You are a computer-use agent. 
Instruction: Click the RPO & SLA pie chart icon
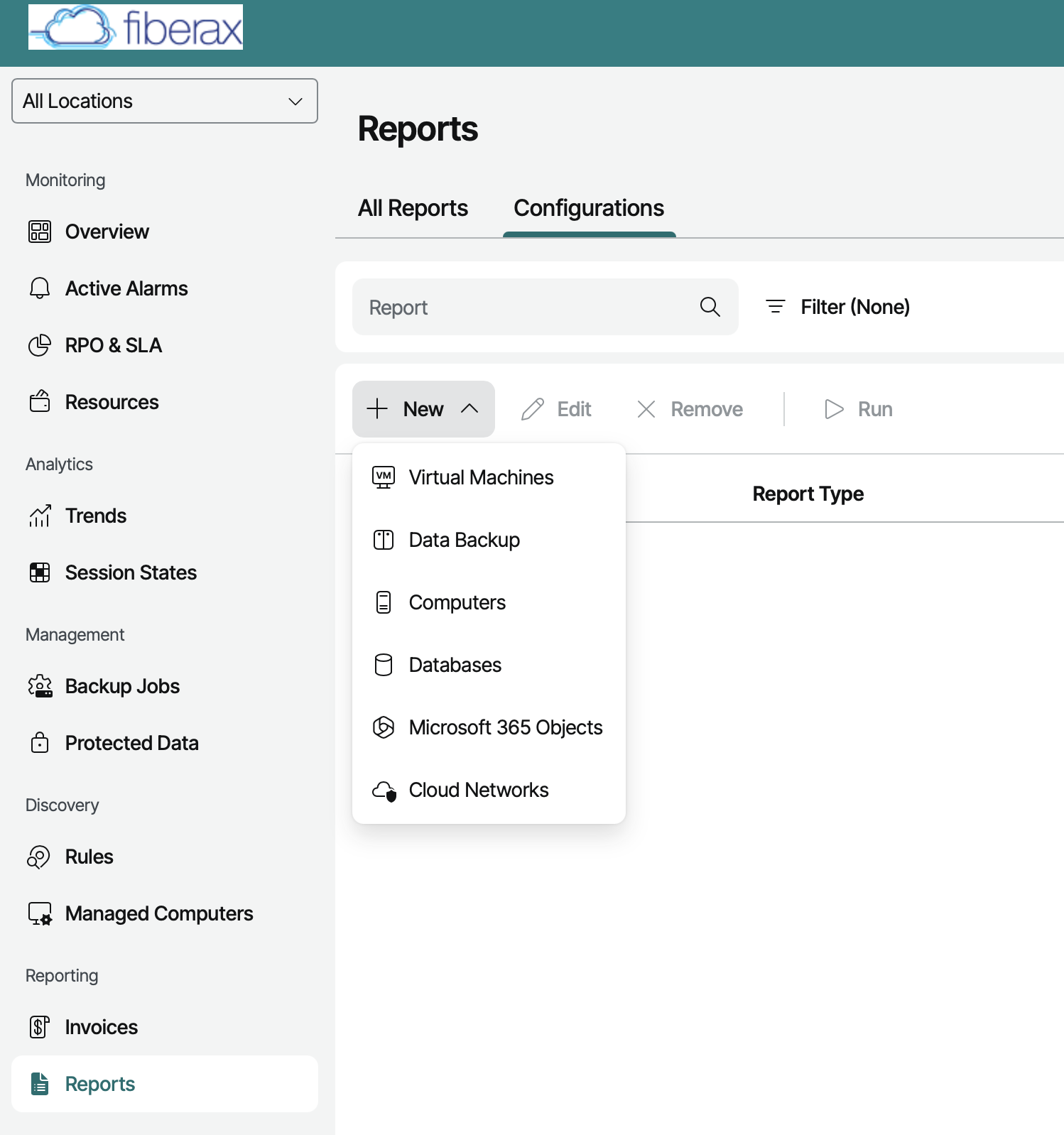[x=40, y=345]
